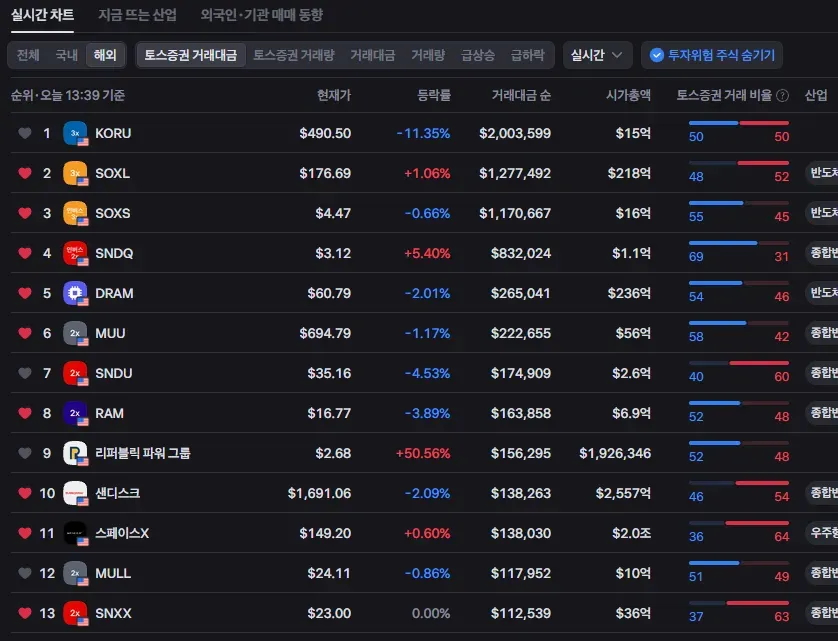Favorite MULL with its gray heart
Viewport: 838px width, 641px height.
[x=25, y=573]
